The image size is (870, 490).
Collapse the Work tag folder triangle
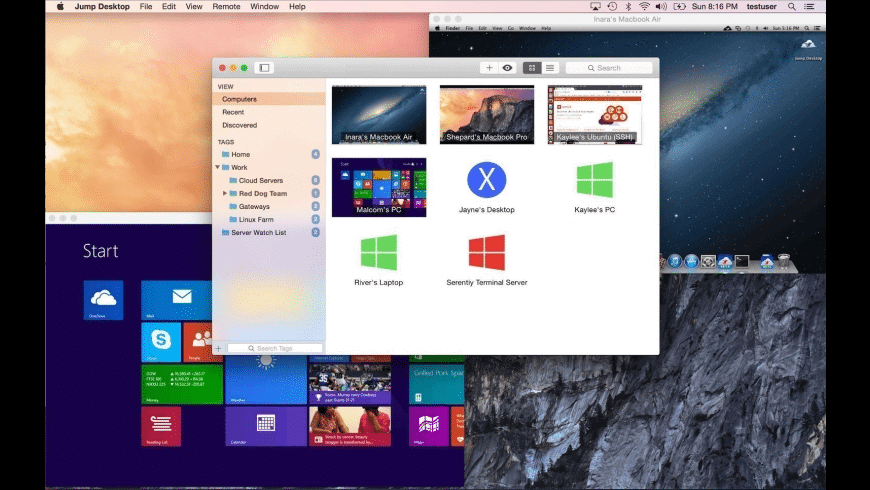point(216,168)
